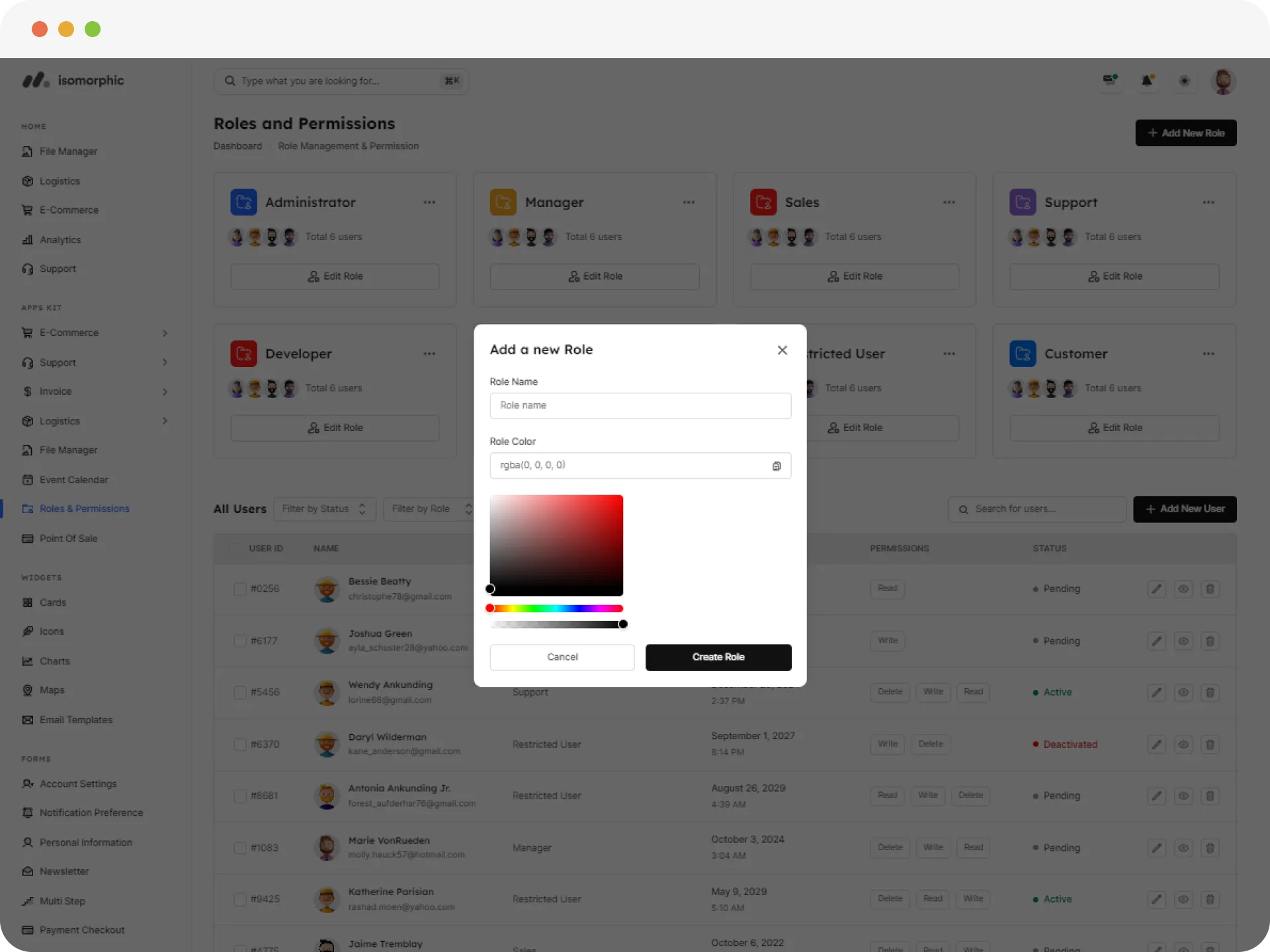Select checkbox for user #0256

click(x=240, y=589)
